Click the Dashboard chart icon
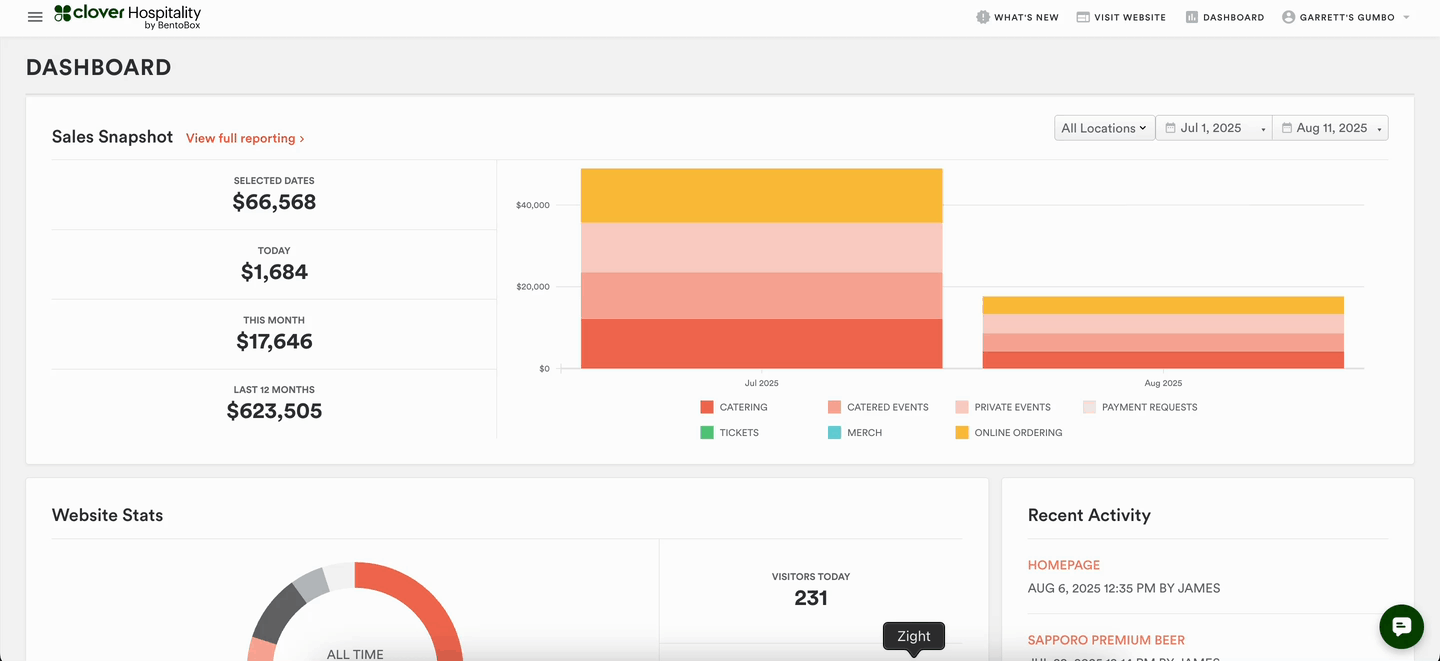1440x661 pixels. tap(1192, 17)
